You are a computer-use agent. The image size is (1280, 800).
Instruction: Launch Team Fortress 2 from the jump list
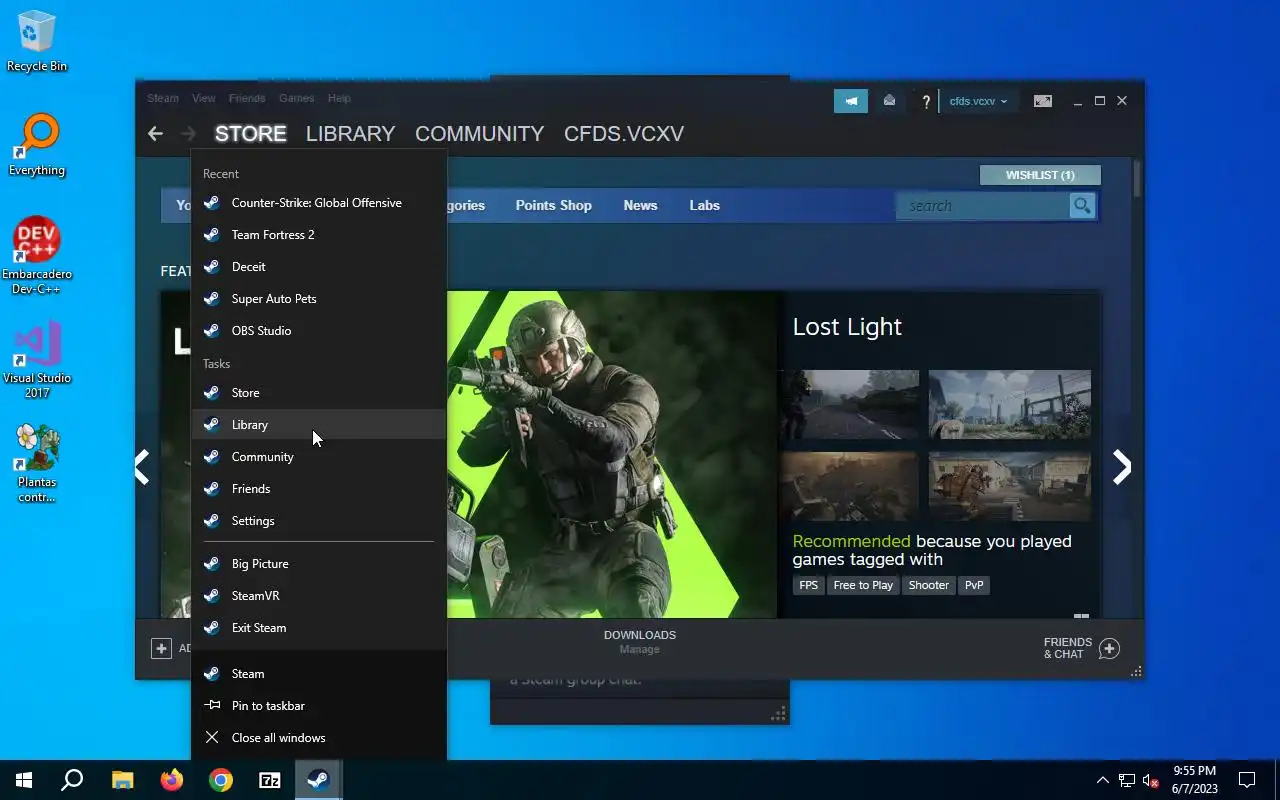(x=318, y=235)
